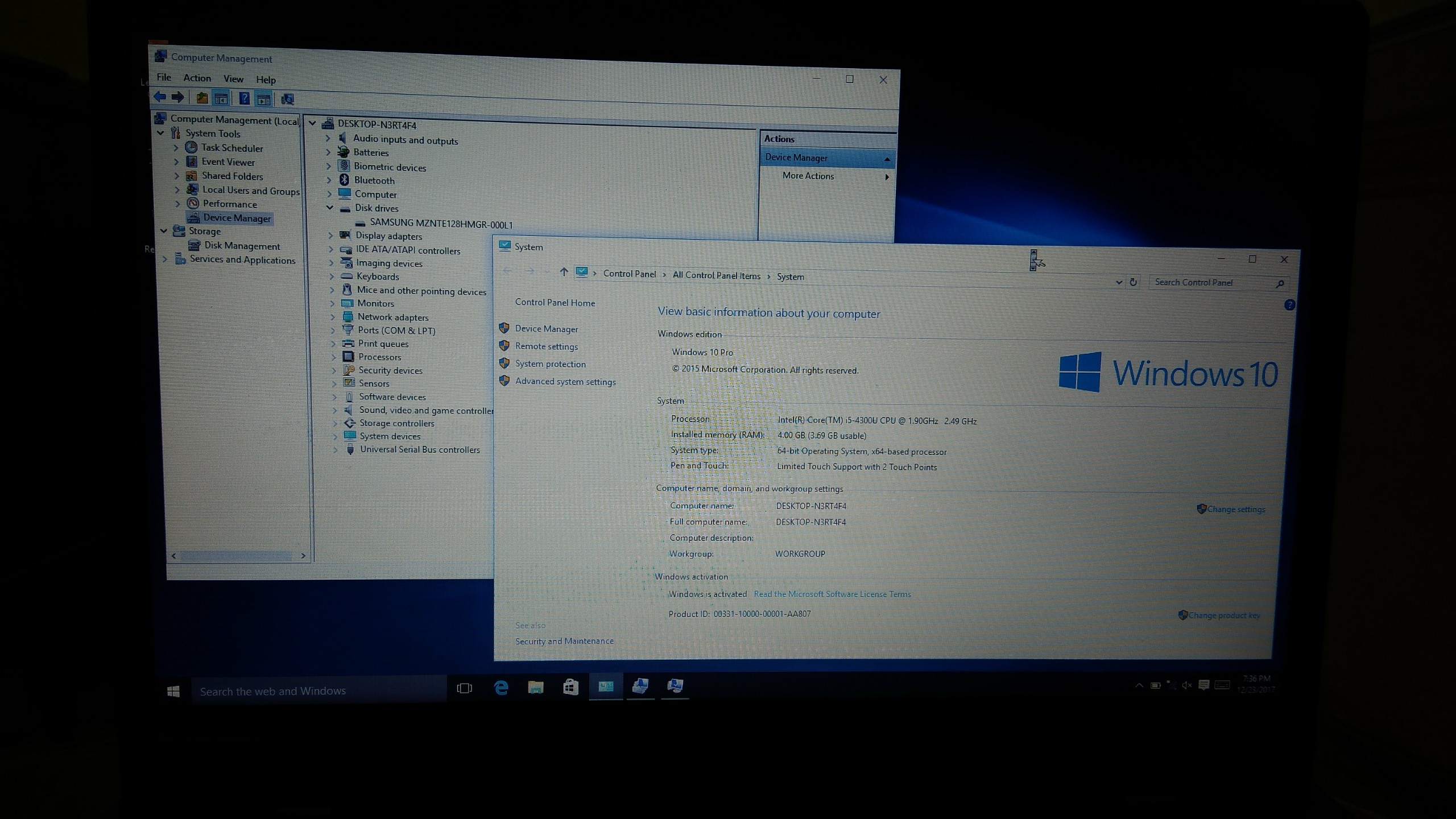Expand the Network adapters category

[333, 317]
